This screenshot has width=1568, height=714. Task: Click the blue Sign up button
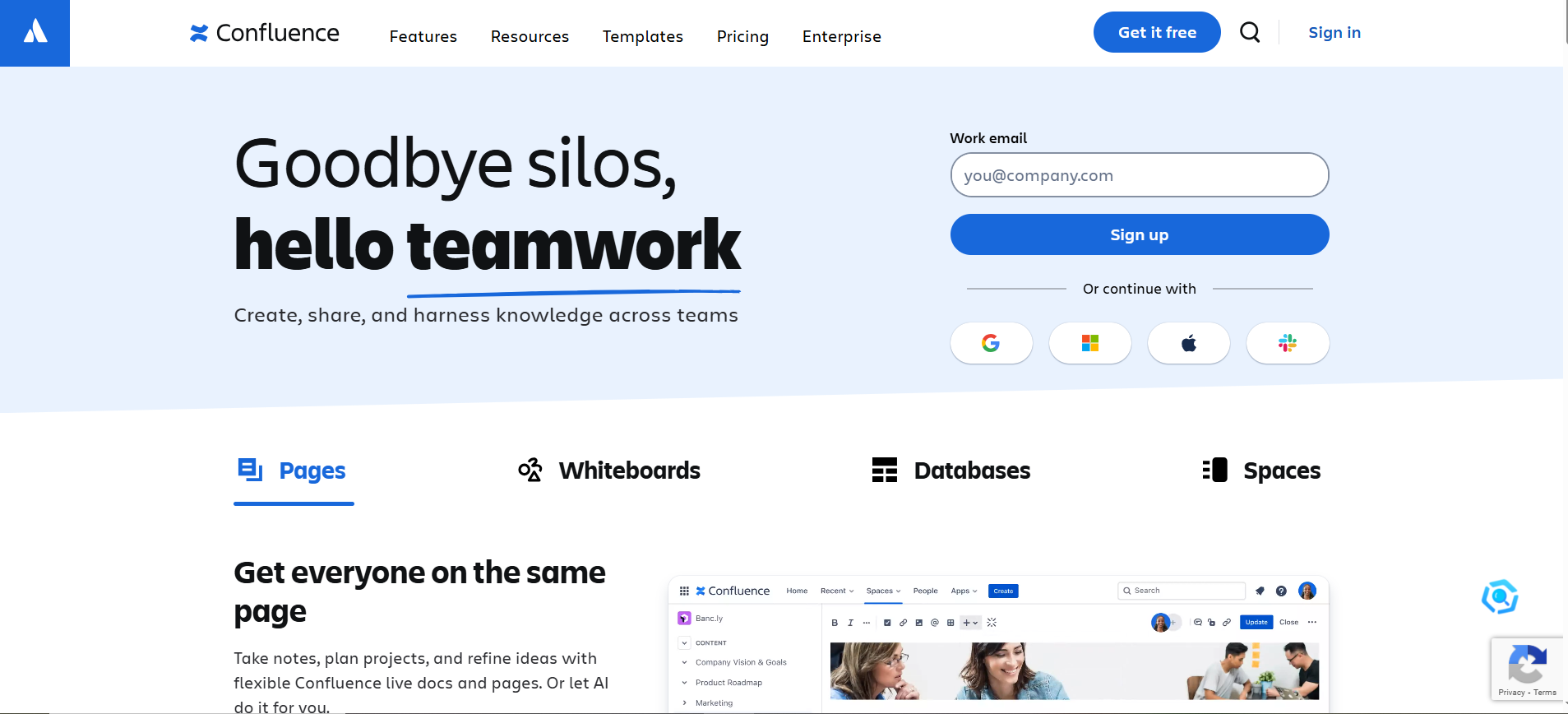1140,234
